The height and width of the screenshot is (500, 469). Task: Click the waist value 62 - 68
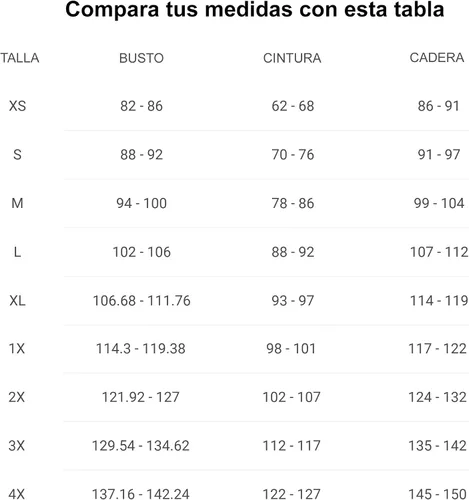[293, 106]
